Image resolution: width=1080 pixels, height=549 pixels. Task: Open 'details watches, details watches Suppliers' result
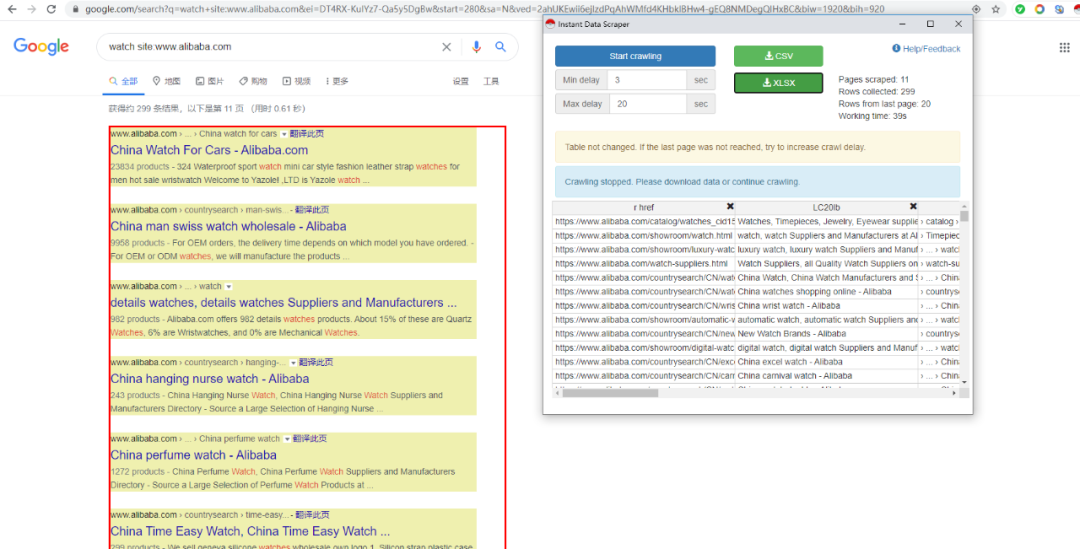pos(283,302)
